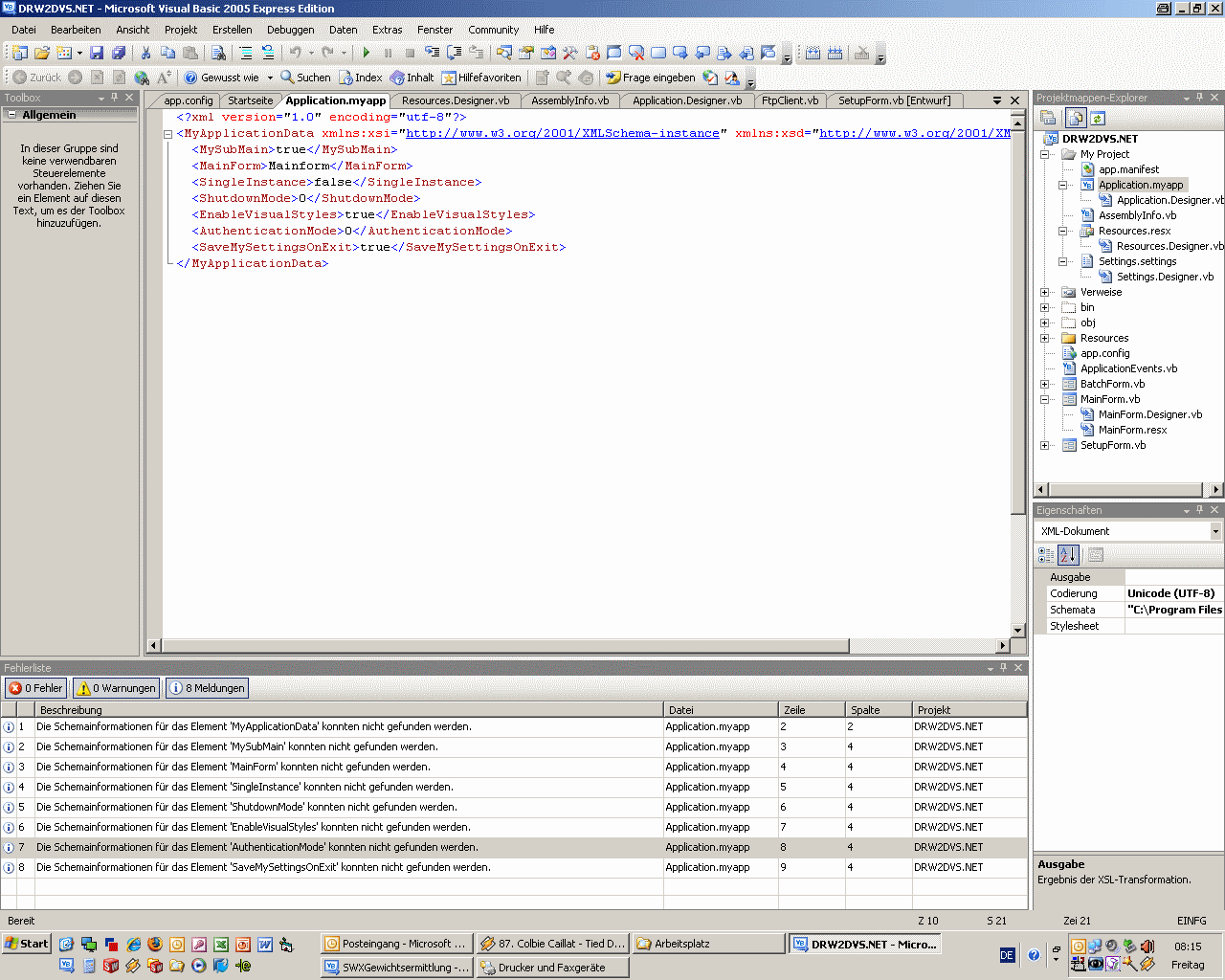Click Refresh icon in Projektmappen-Explorer
Screen dimensions: 1225x980
[1098, 118]
